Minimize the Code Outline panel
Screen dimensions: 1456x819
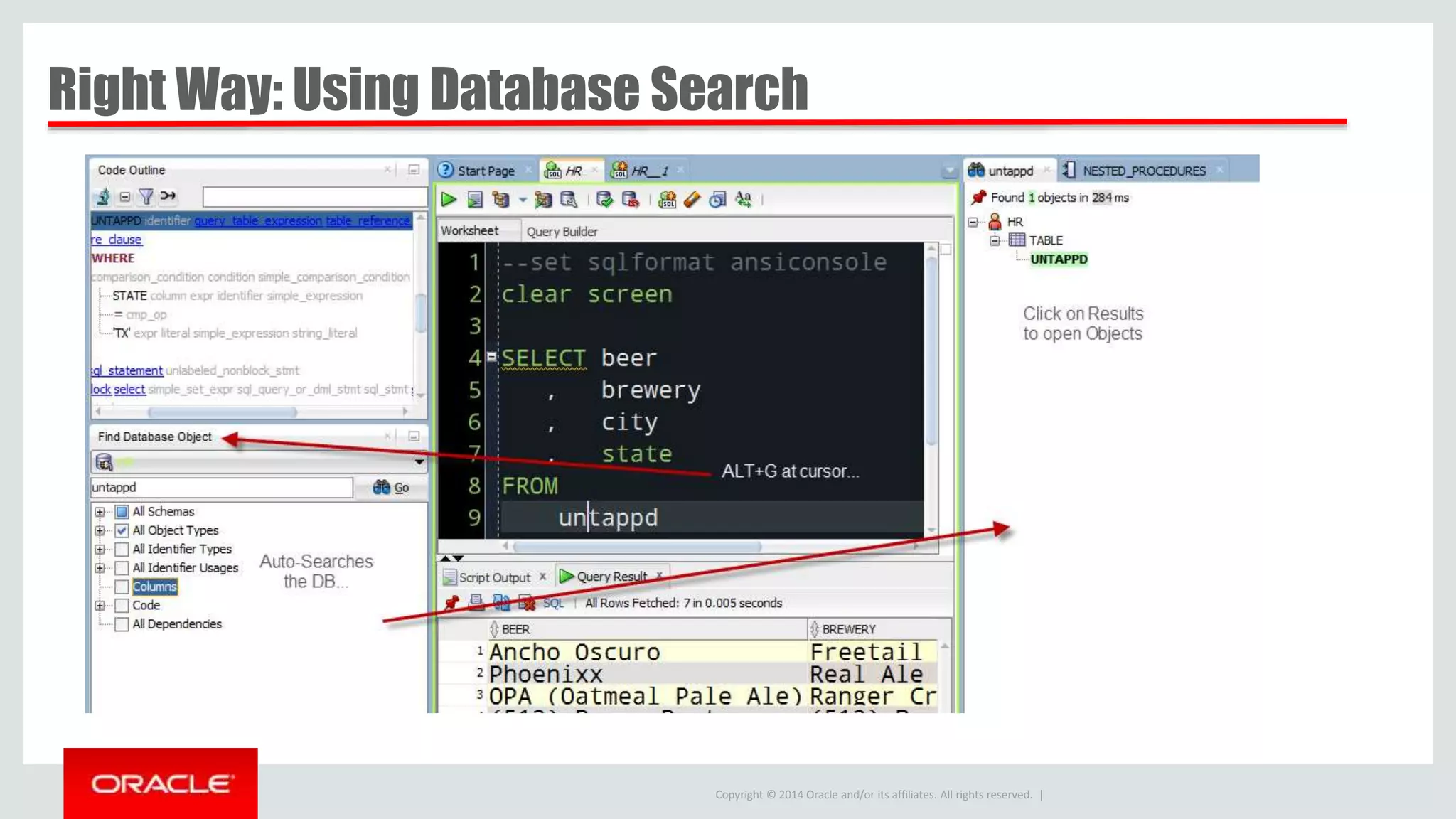pos(414,170)
